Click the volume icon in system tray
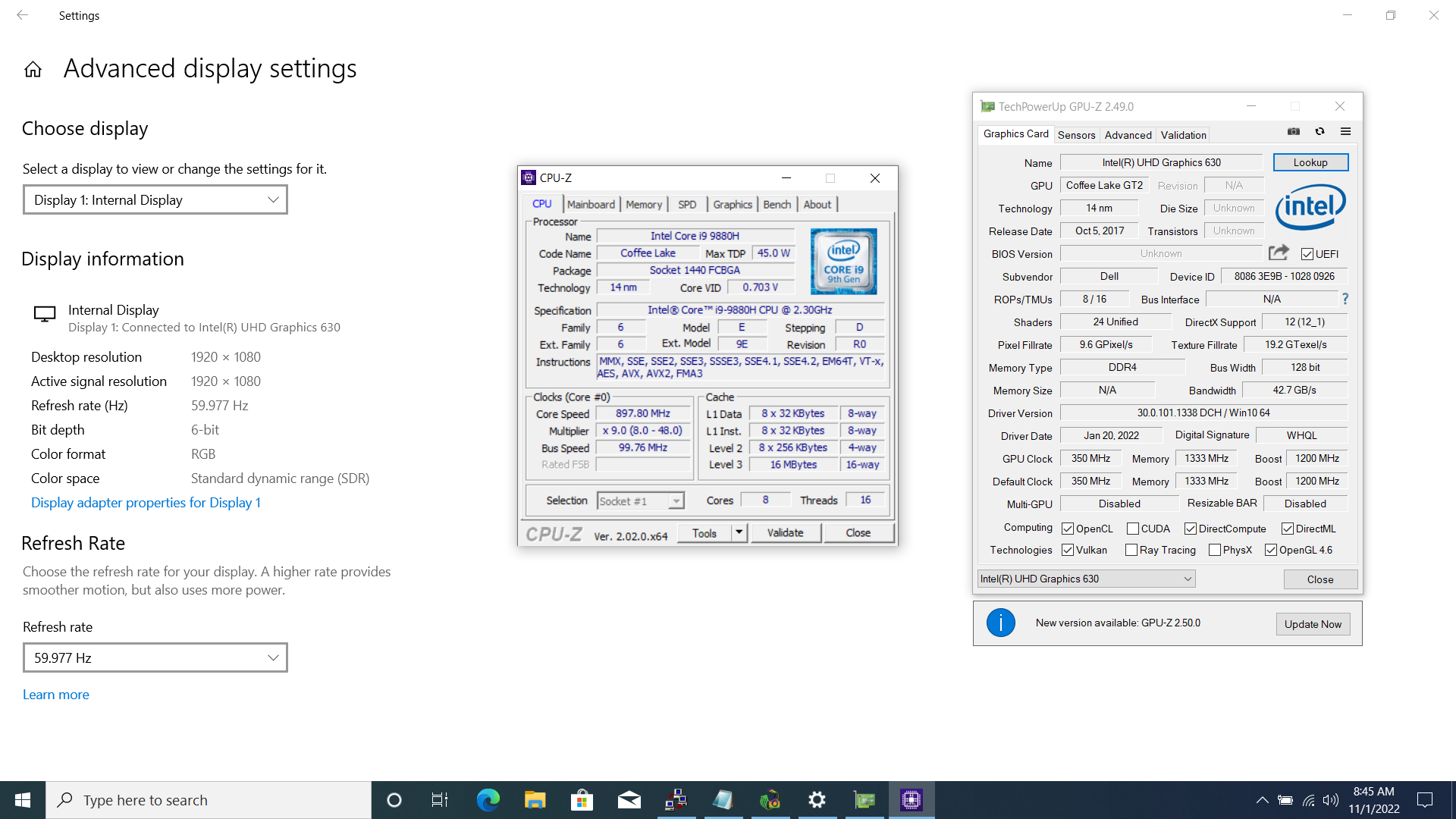 tap(1331, 800)
